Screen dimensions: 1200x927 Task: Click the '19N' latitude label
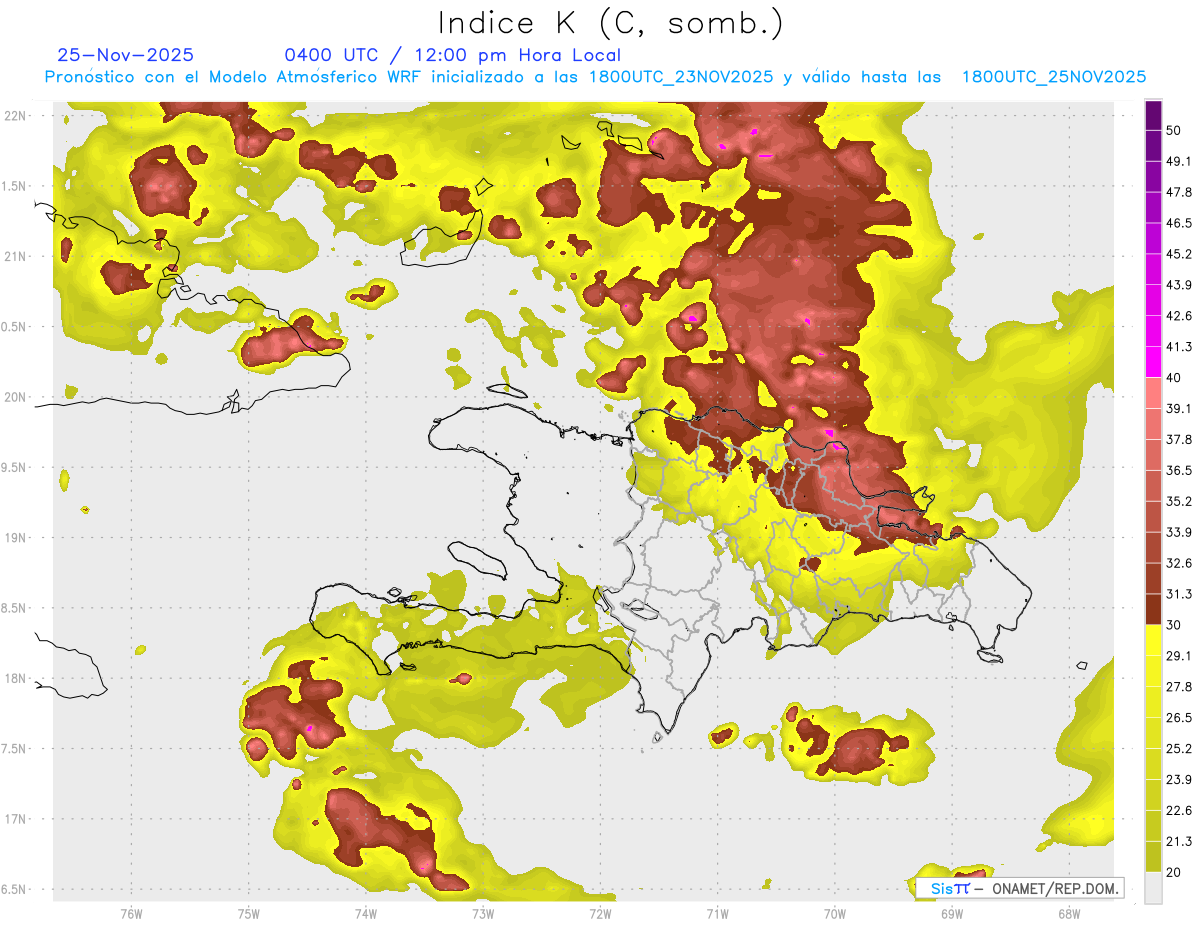pos(15,537)
